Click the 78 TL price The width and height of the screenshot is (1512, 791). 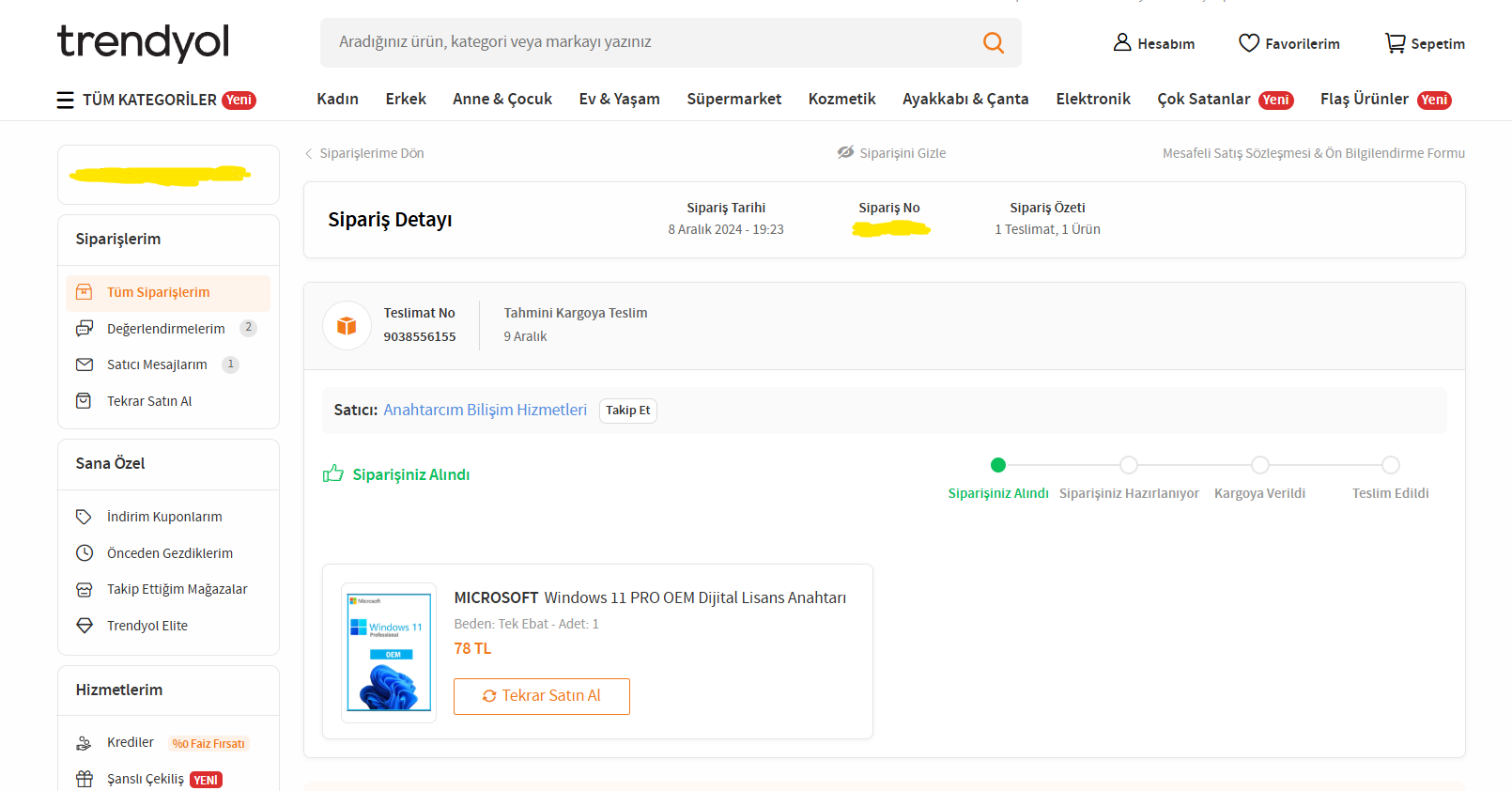coord(472,648)
